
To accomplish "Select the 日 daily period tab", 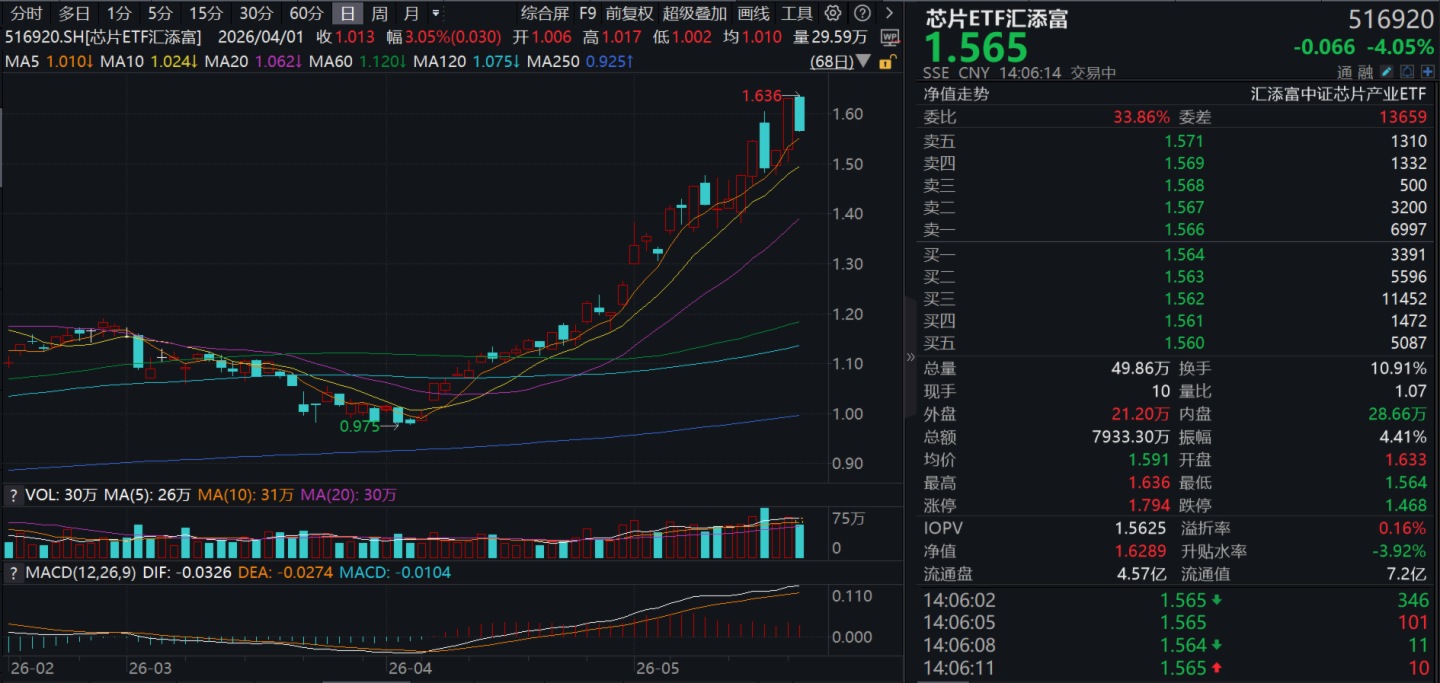I will point(347,14).
